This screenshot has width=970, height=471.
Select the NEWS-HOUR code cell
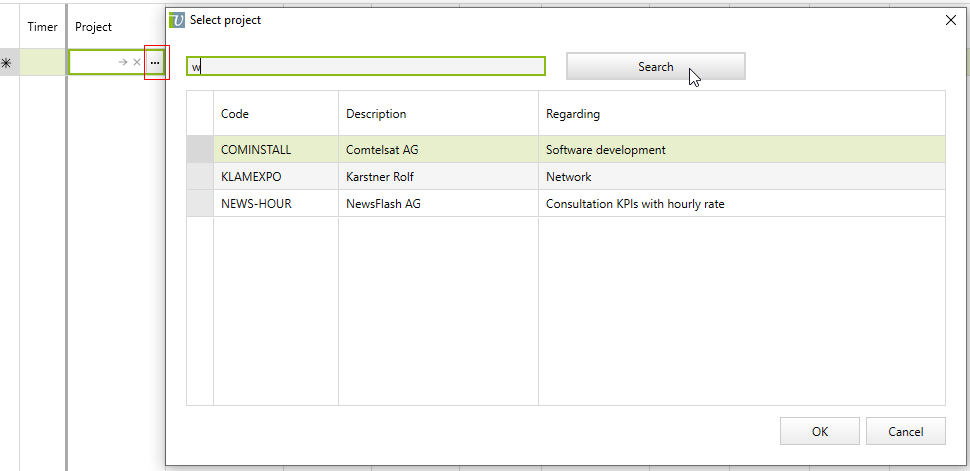pos(256,204)
